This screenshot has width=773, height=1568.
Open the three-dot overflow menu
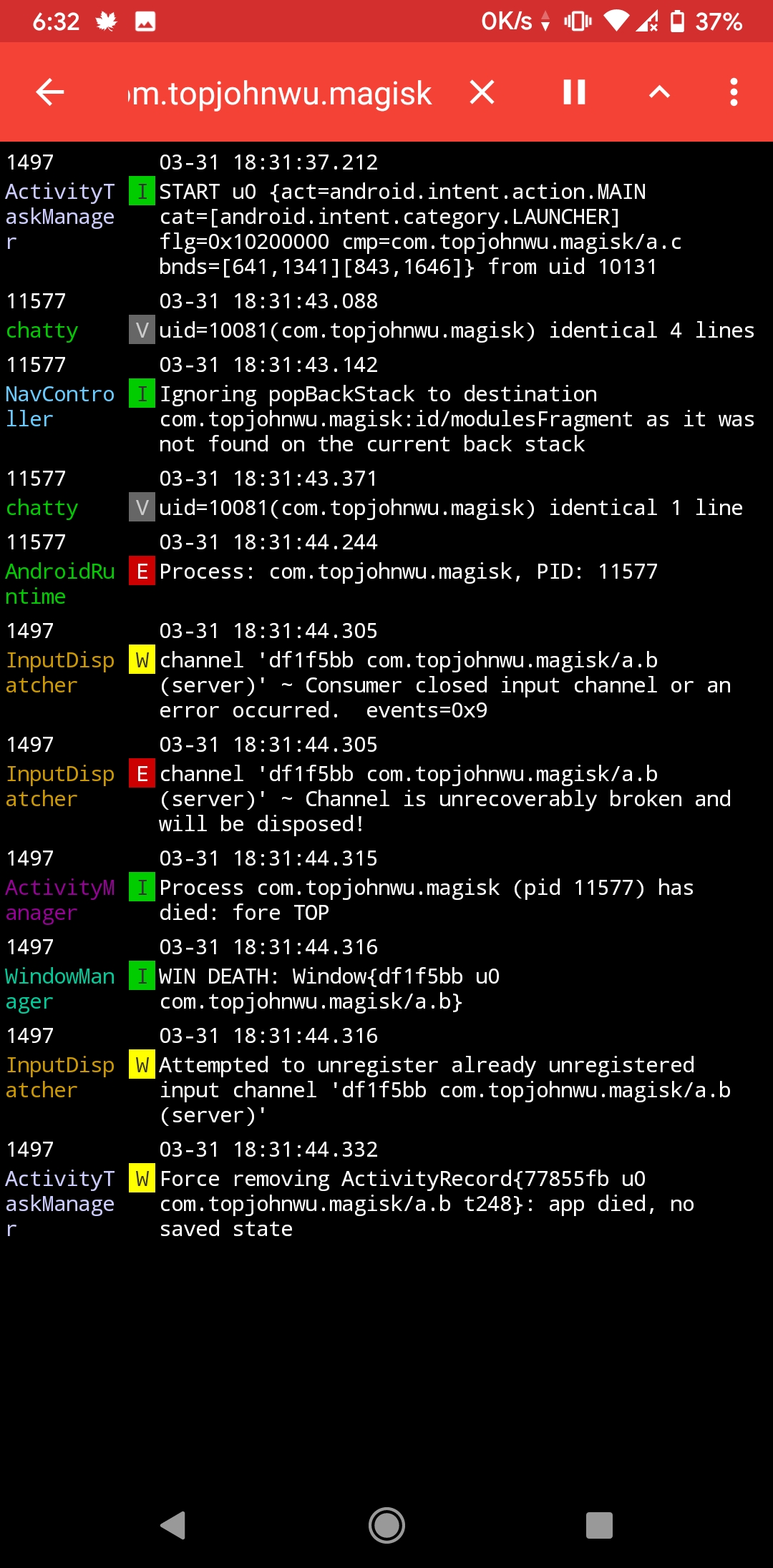(733, 92)
